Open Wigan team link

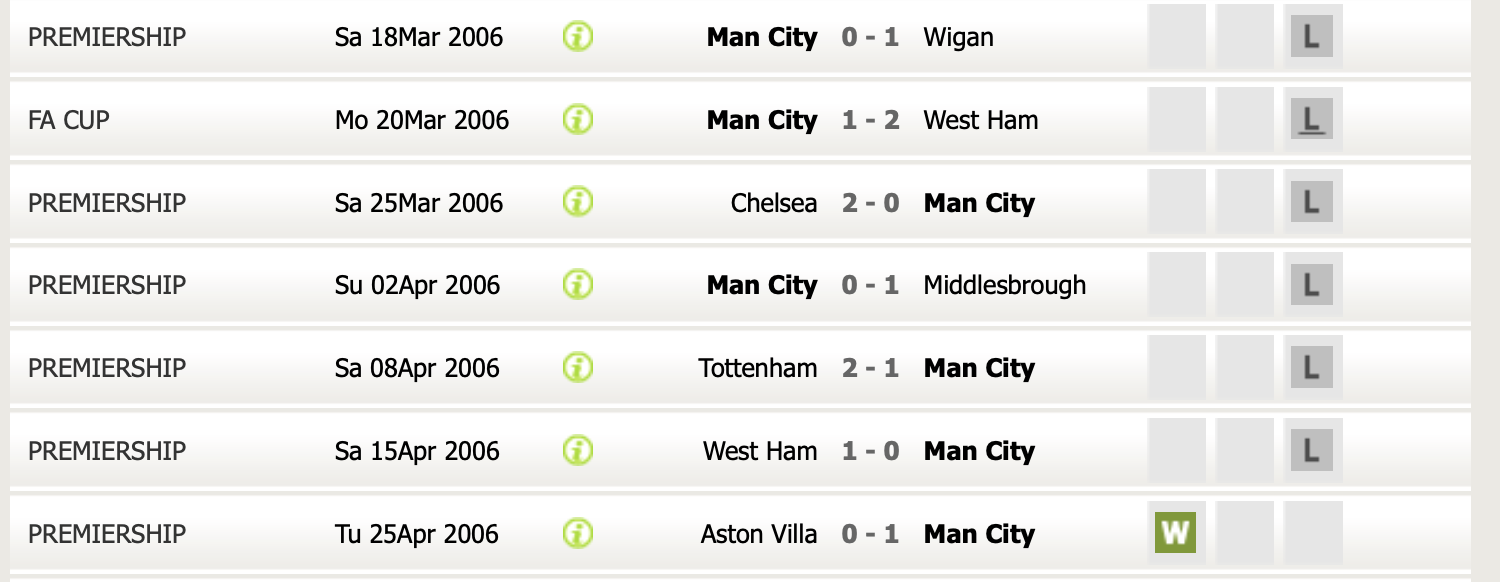click(959, 38)
